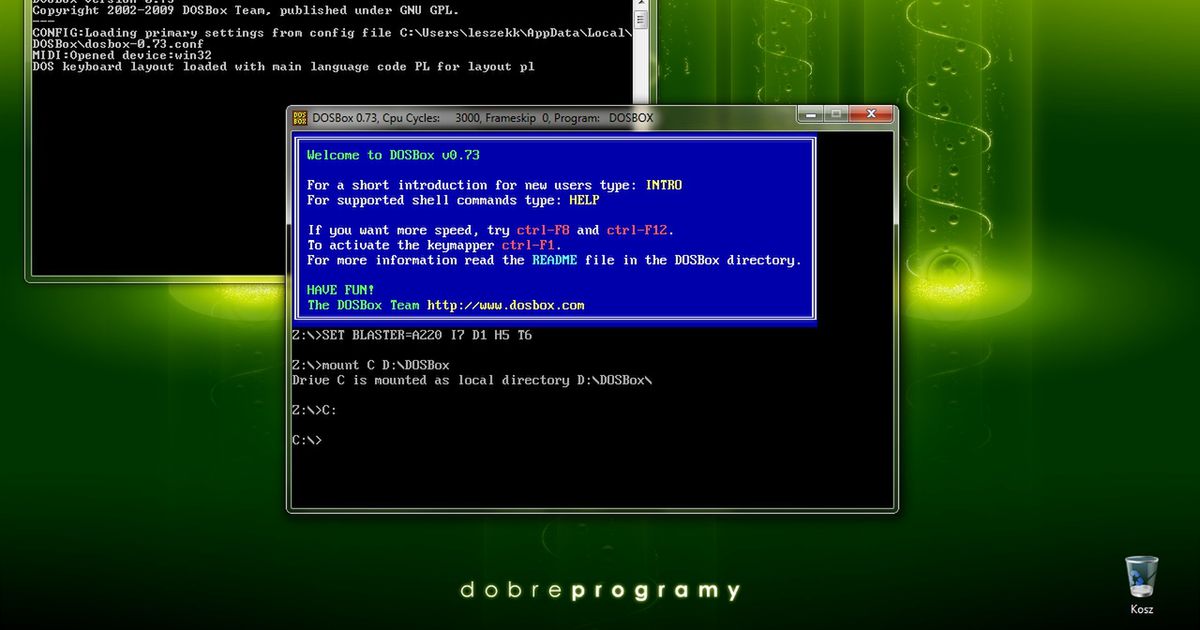
Task: Click the cyan README word
Action: [554, 260]
